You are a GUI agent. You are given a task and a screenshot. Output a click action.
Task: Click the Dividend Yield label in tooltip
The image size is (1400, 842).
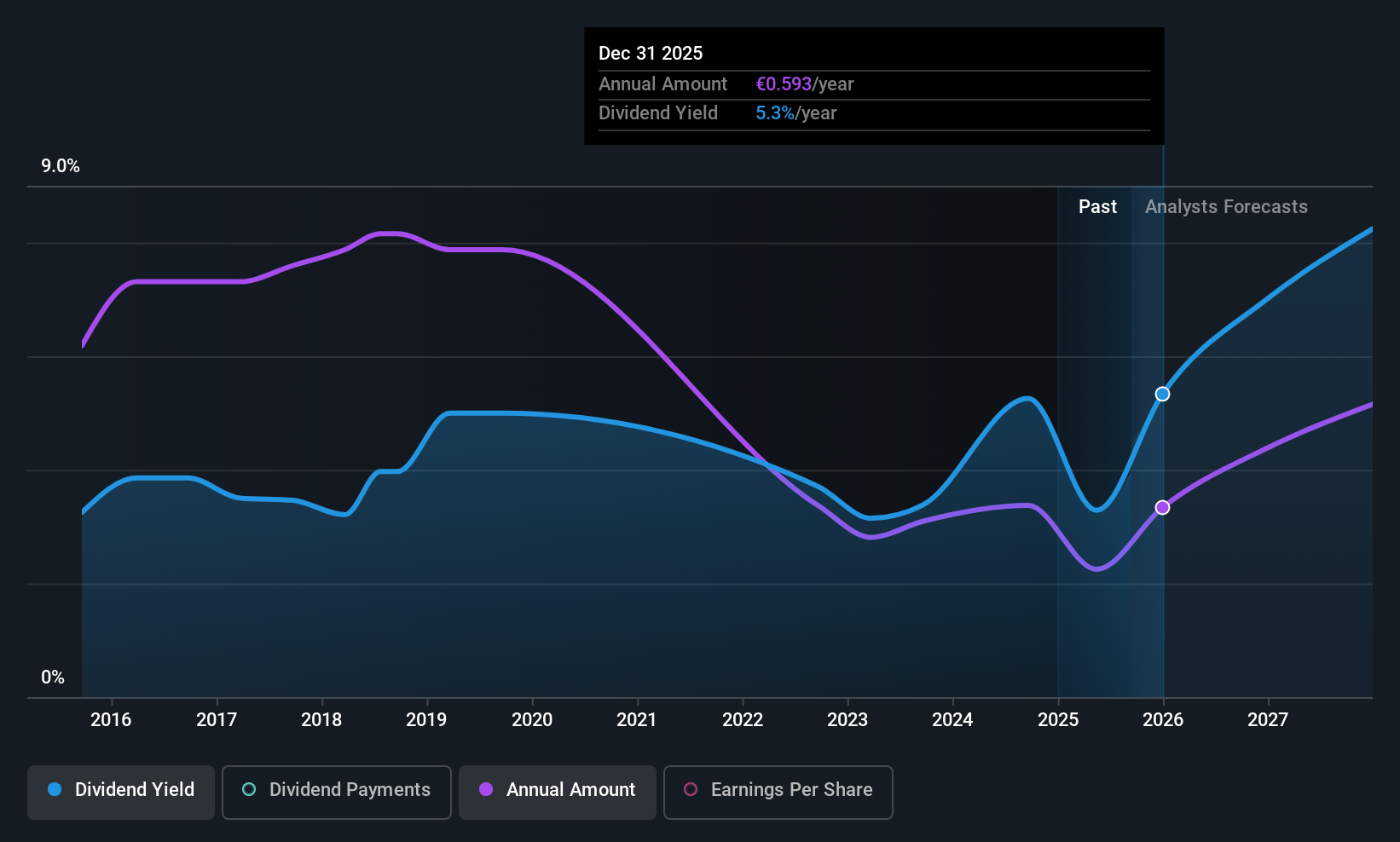(x=658, y=112)
